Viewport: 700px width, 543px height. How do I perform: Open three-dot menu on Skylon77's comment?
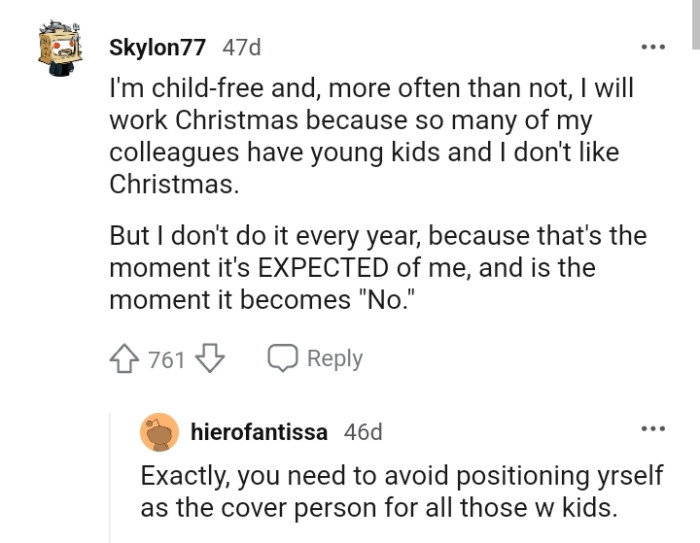pos(652,47)
